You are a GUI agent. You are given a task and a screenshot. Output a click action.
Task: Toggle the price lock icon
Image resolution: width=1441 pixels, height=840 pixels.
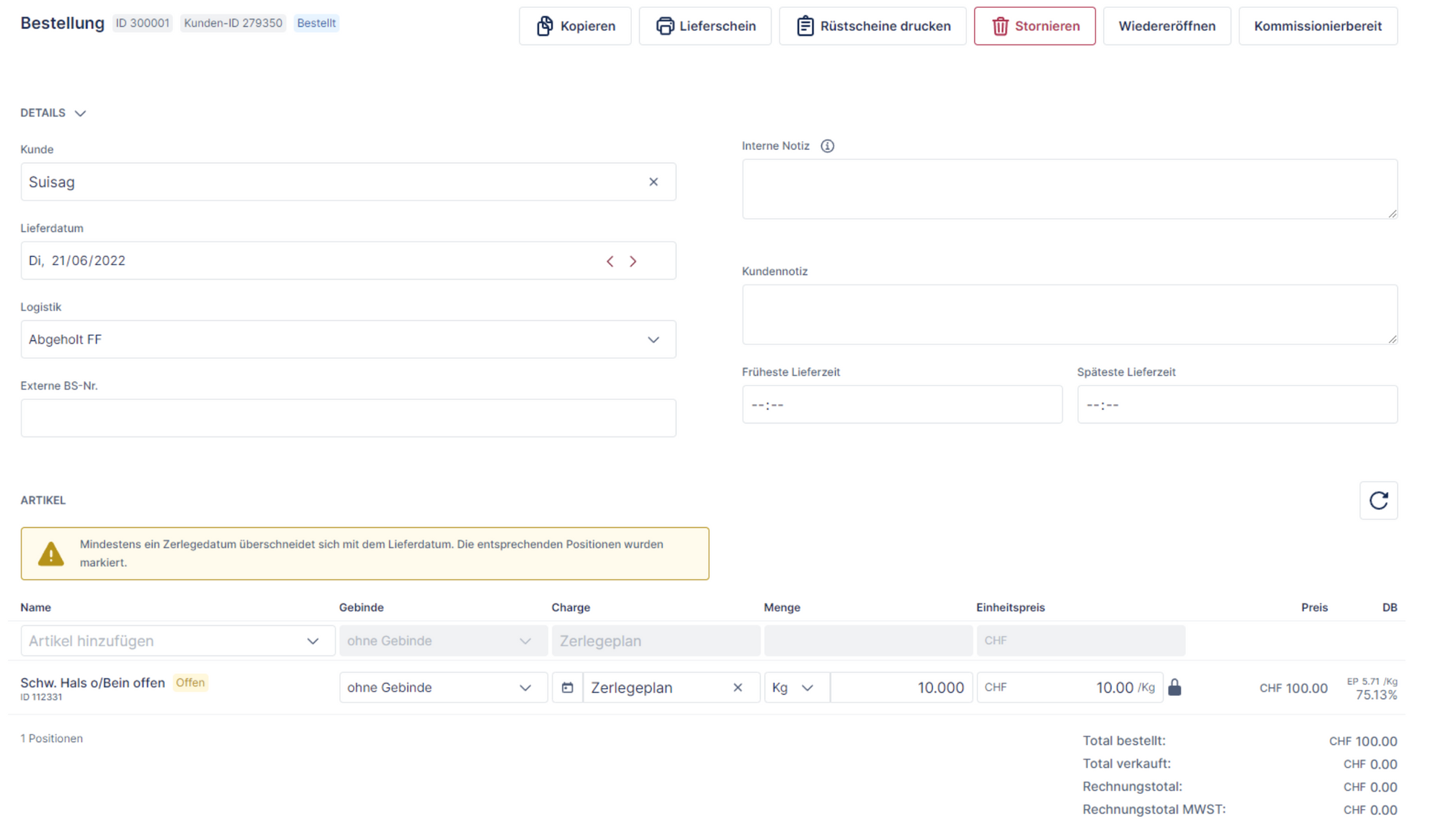1174,688
